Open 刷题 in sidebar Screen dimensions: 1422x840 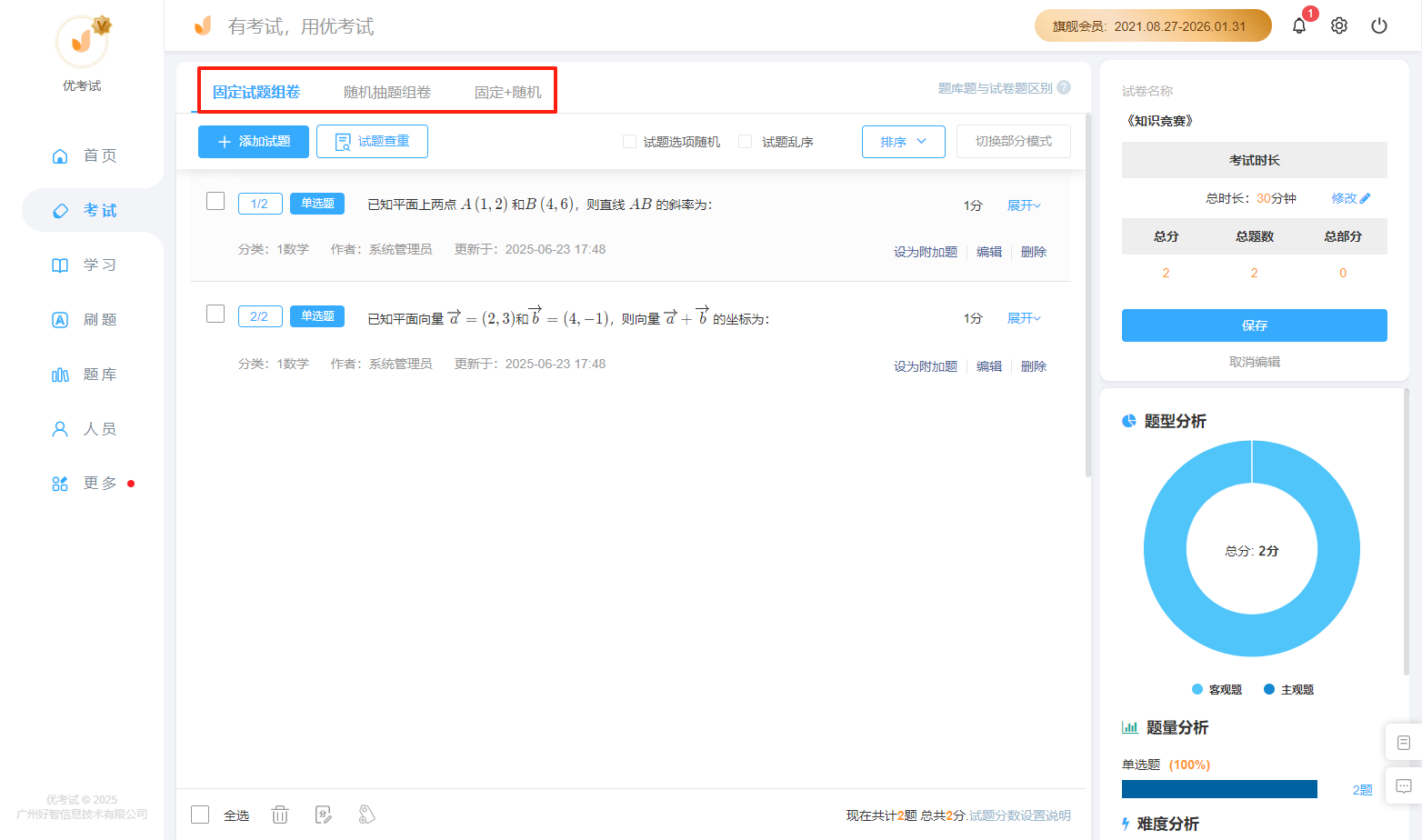[x=84, y=319]
